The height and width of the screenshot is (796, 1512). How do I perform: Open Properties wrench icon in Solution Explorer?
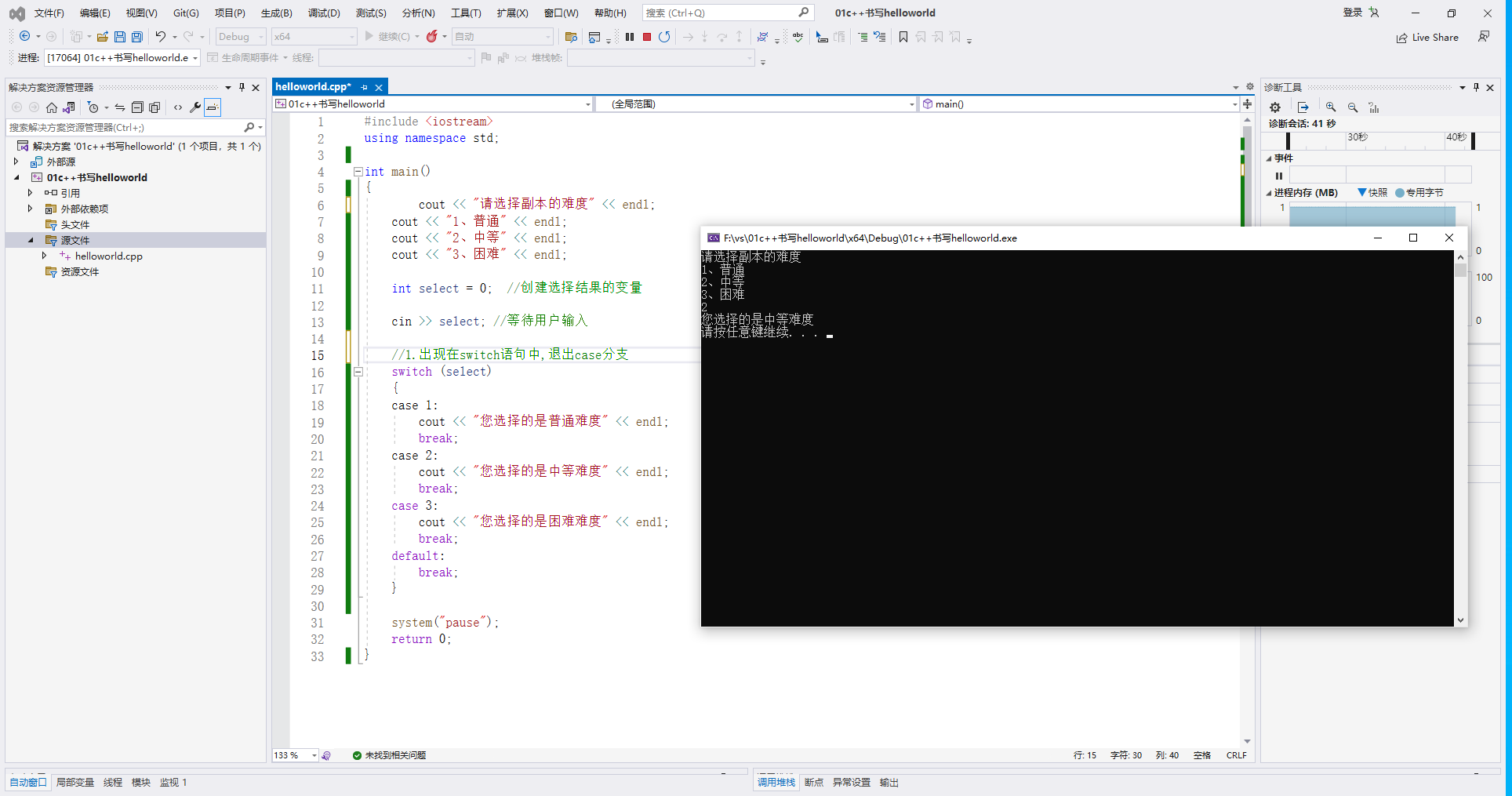(195, 107)
